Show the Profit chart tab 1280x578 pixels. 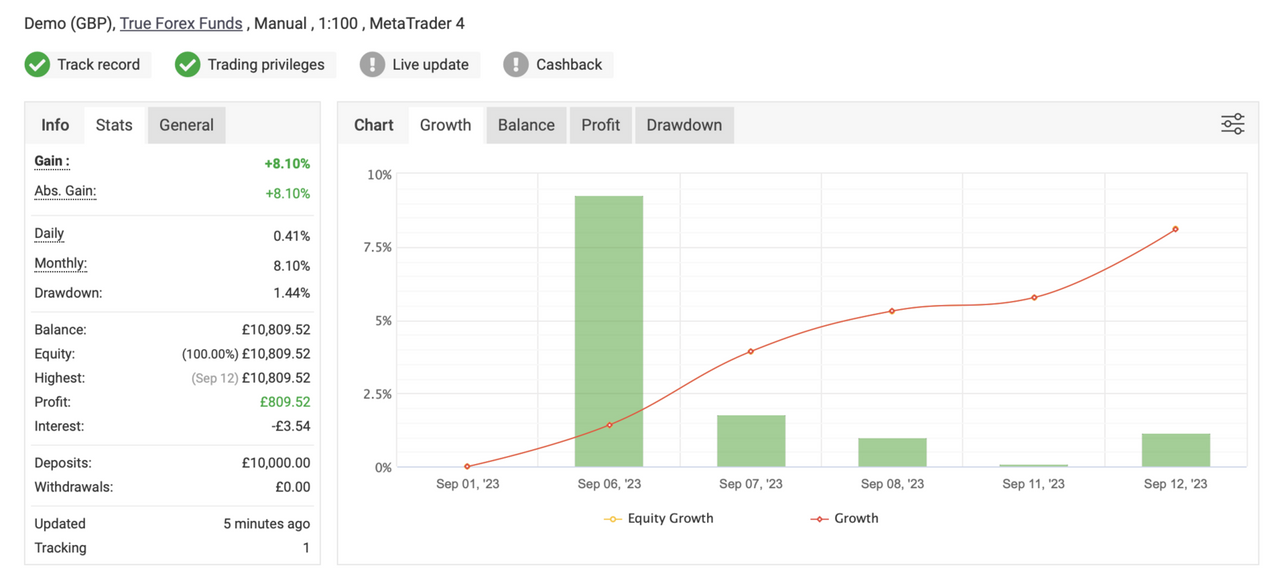(x=600, y=125)
